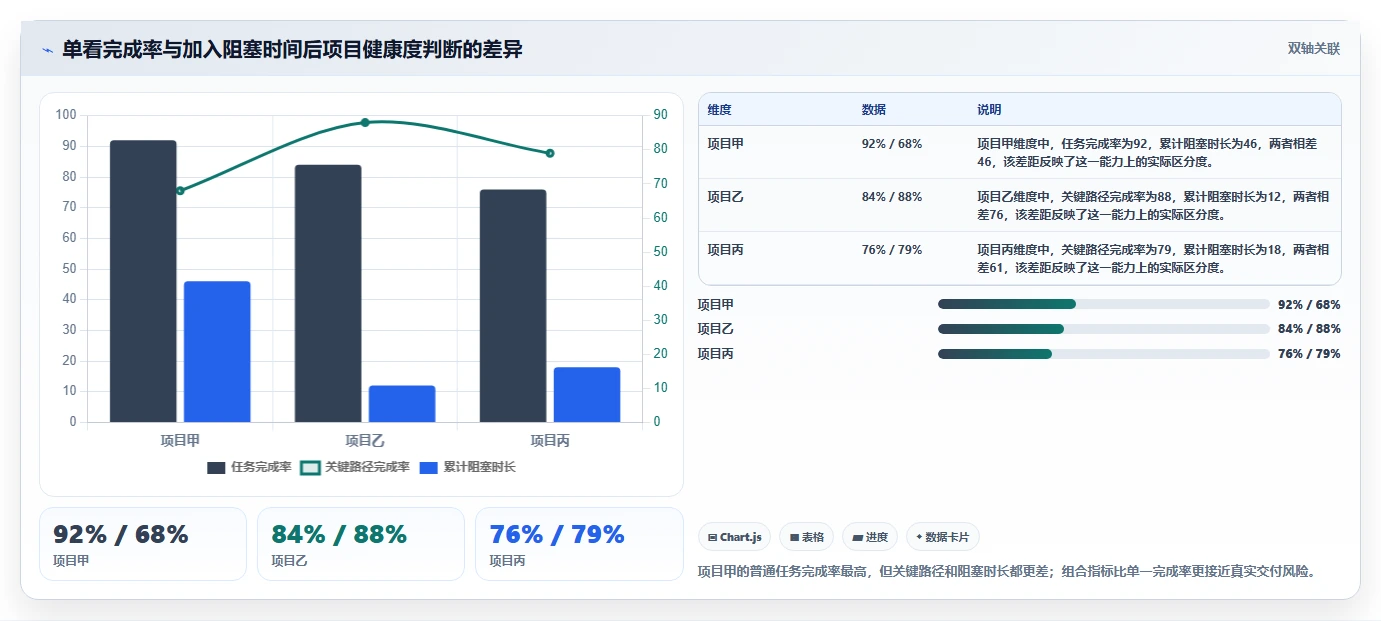Click the 92% / 68% value beside progress bar
1381x621 pixels.
click(x=1309, y=305)
